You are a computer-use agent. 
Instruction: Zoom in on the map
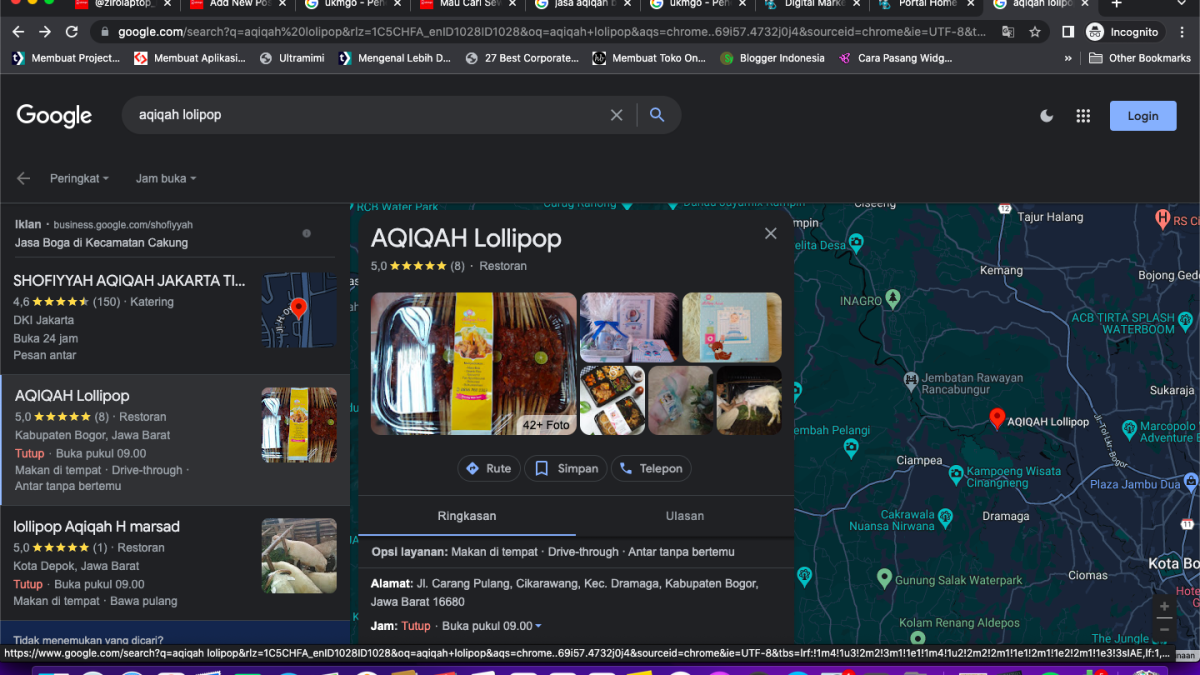(x=1164, y=607)
